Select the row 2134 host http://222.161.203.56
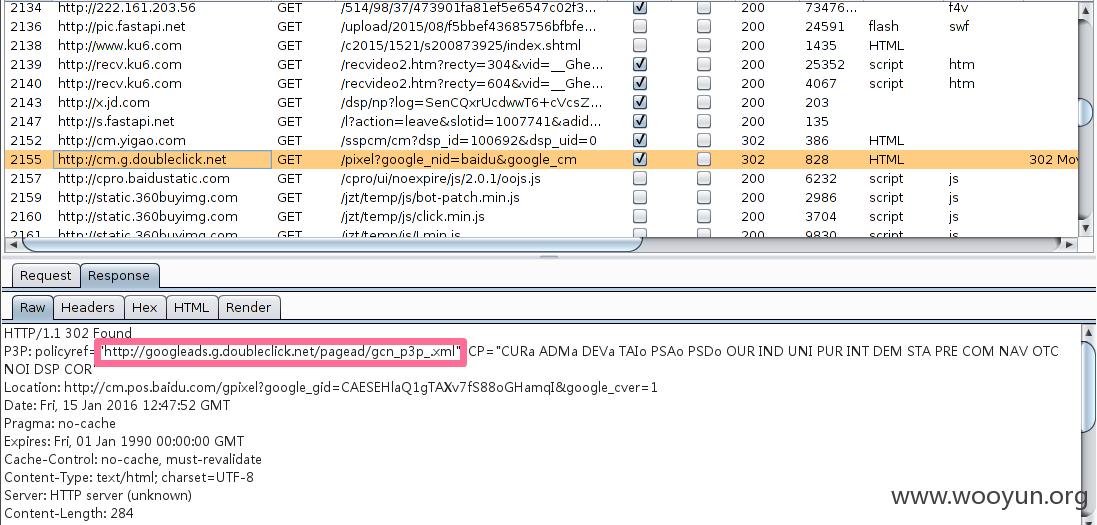The image size is (1097, 525). (127, 8)
